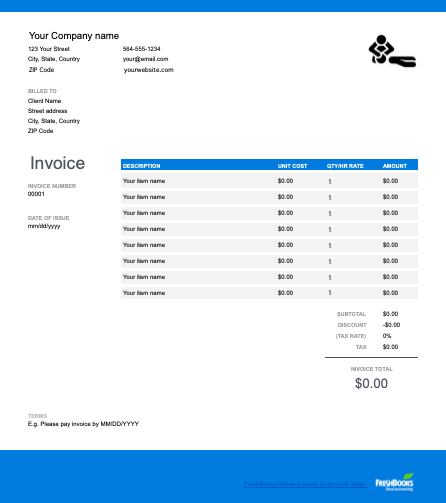This screenshot has width=446, height=503.
Task: Click the DESCRIPTION column header
Action: [x=141, y=166]
